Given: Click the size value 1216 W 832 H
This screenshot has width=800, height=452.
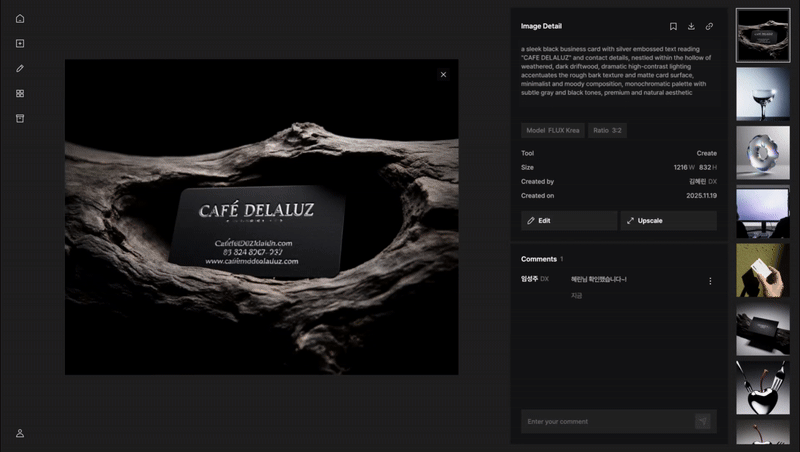Looking at the screenshot, I should pos(695,167).
